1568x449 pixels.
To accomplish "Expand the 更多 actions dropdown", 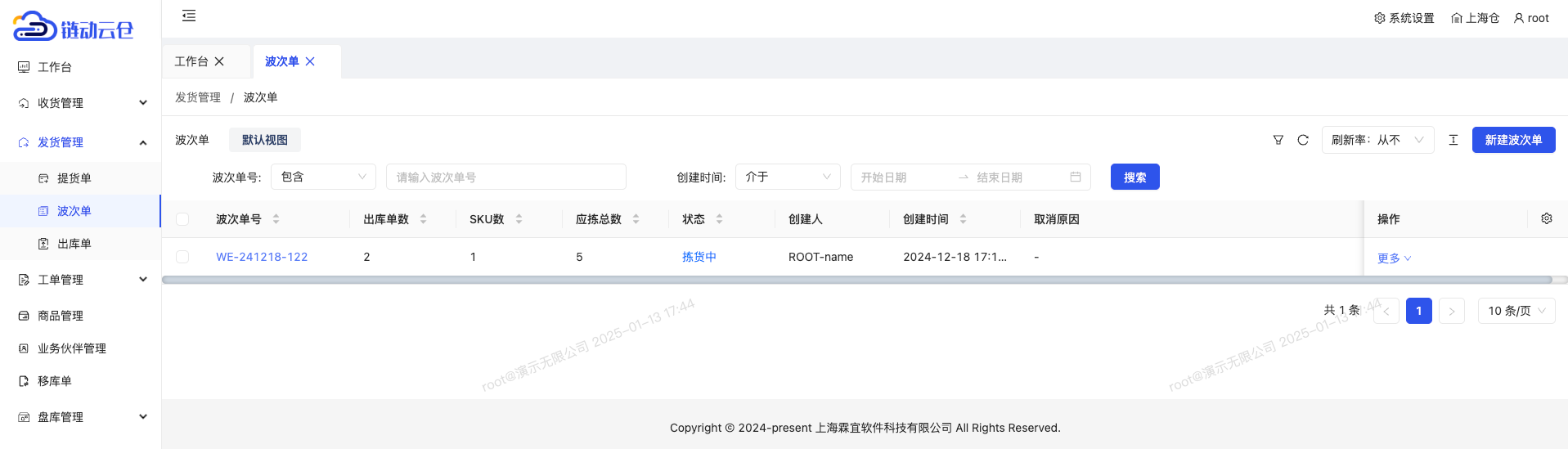I will [1394, 258].
